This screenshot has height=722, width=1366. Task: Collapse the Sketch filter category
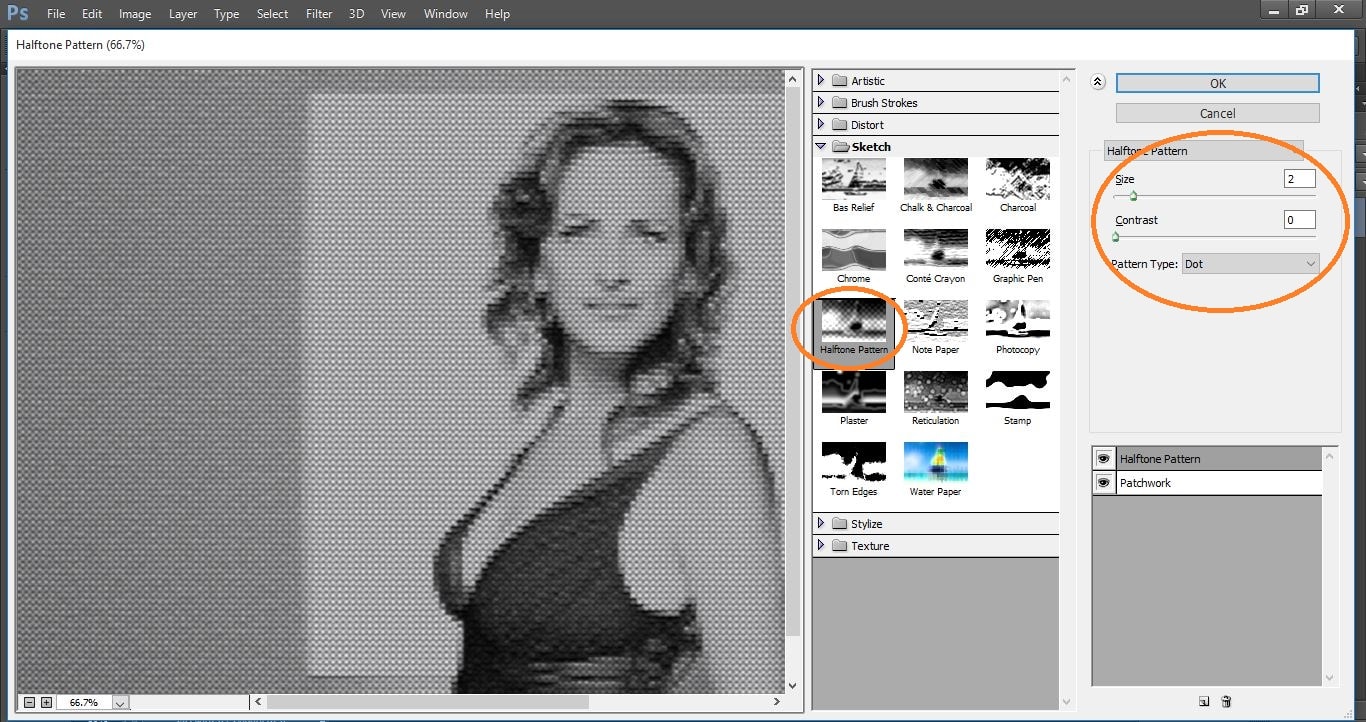tap(822, 146)
